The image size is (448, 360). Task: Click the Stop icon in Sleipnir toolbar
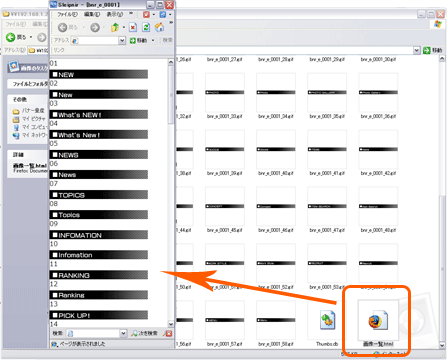[133, 27]
